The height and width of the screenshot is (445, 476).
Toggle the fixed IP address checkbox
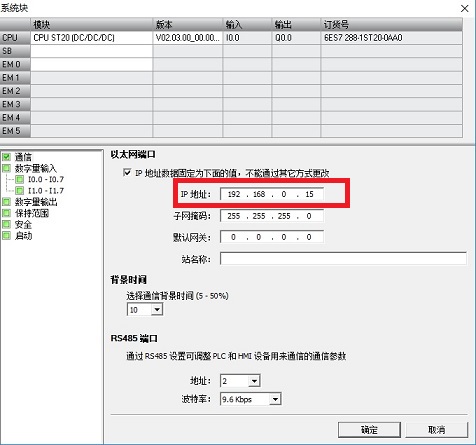127,173
